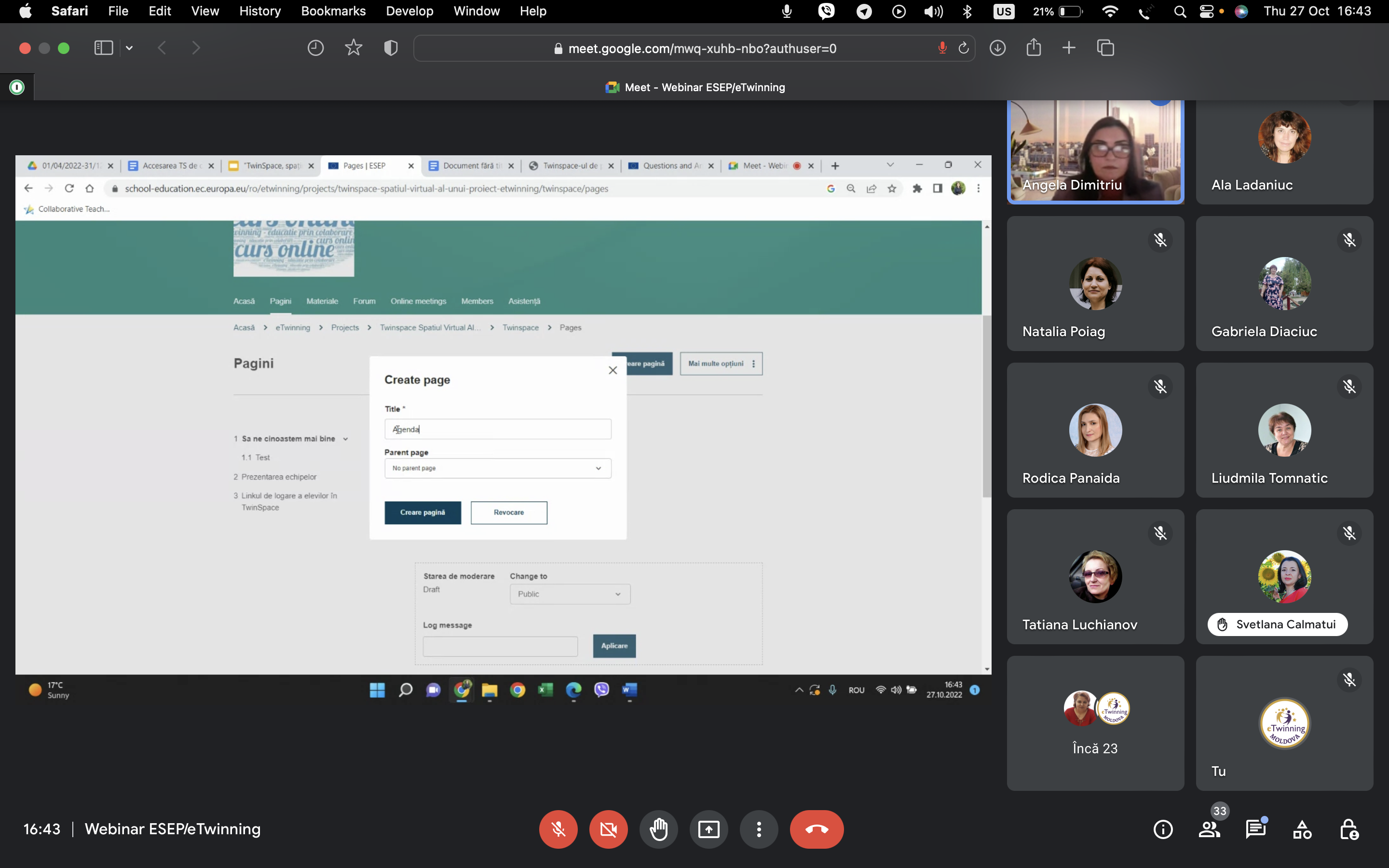The width and height of the screenshot is (1389, 868).
Task: Click the Title field containing Agenda
Action: click(x=498, y=429)
